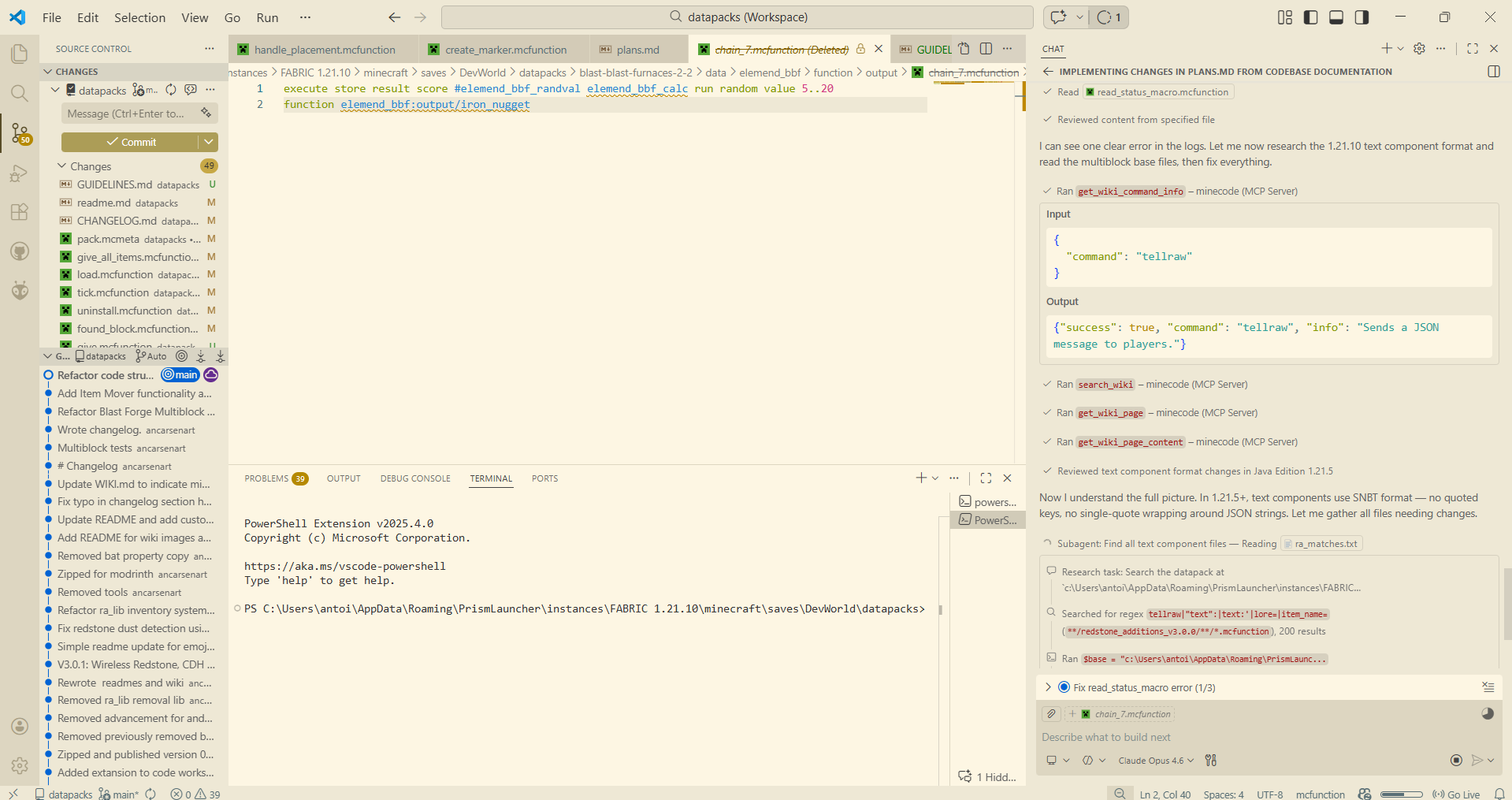Close the bottom terminal panel
This screenshot has width=1512, height=800.
(x=1007, y=478)
